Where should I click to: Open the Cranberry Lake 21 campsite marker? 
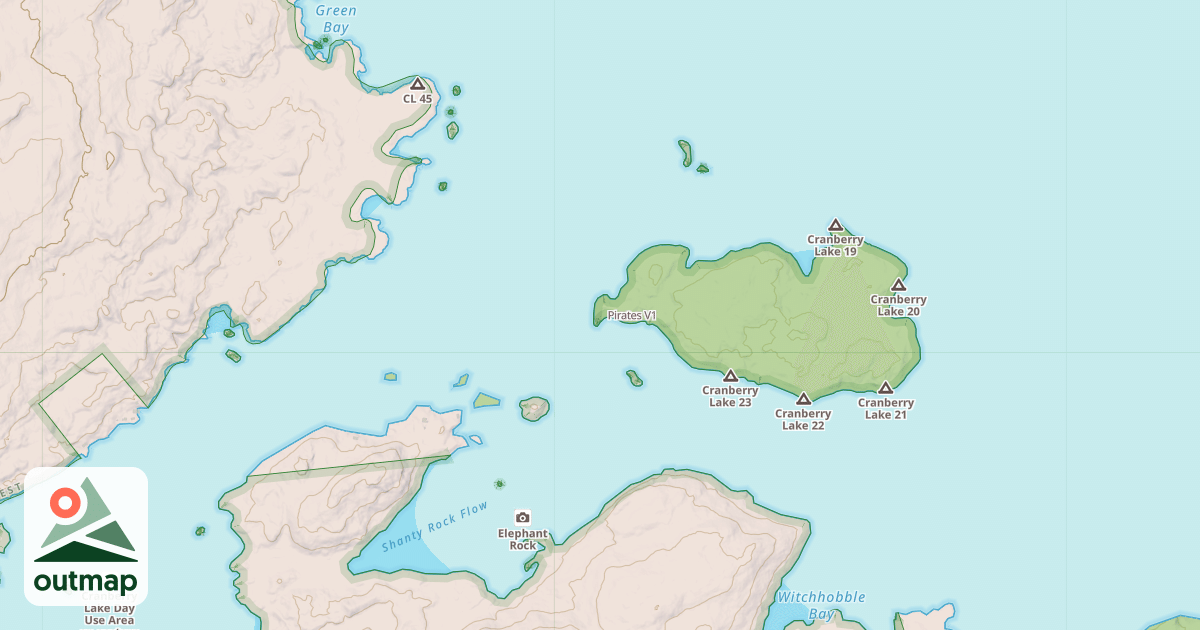(885, 387)
